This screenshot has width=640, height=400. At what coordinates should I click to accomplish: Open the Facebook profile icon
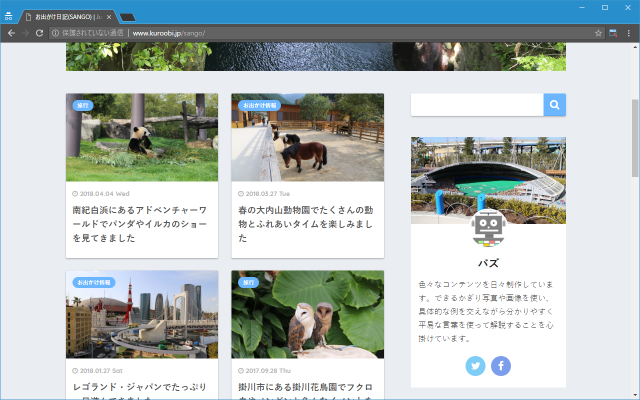(500, 366)
